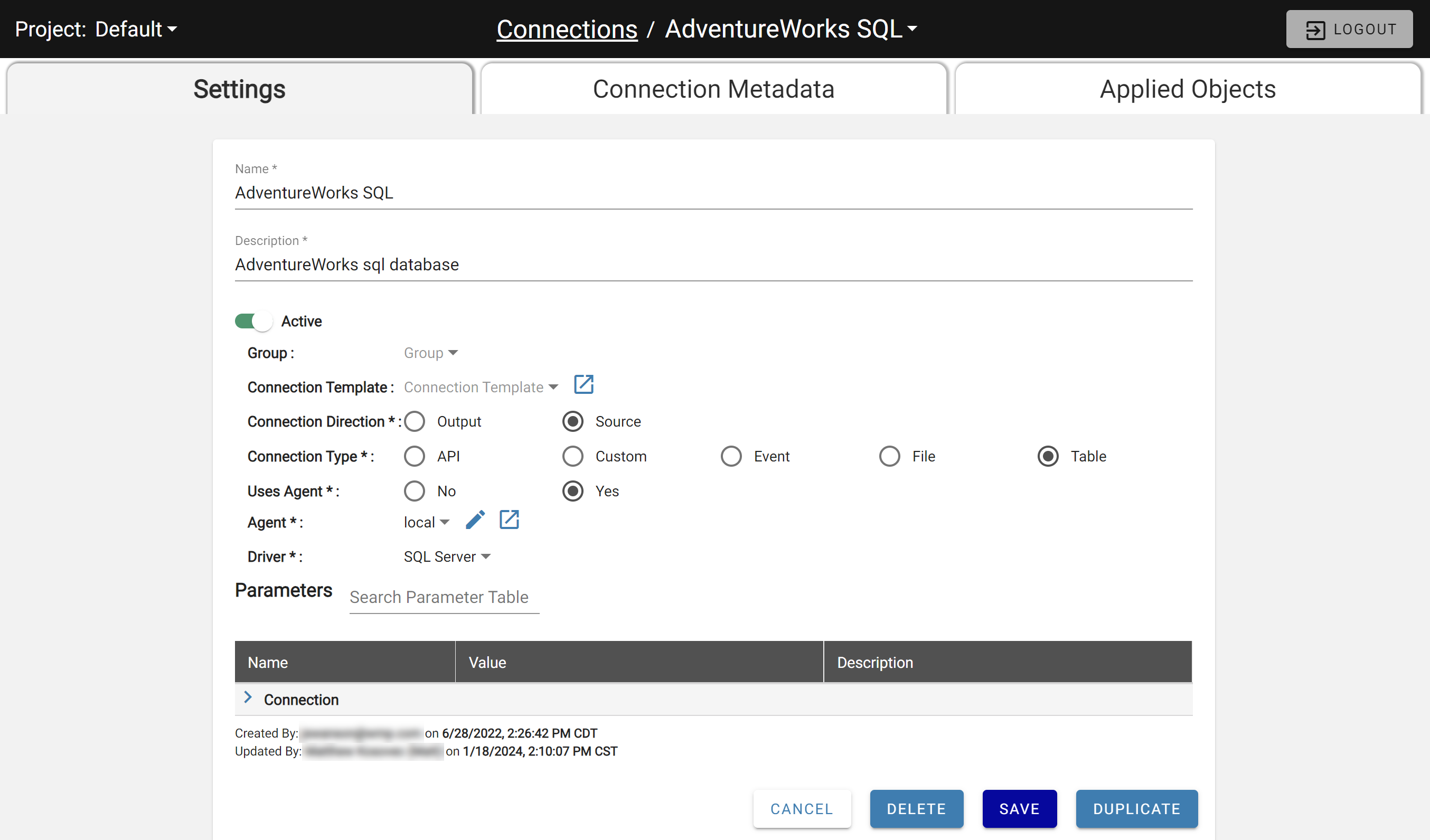Choose Event connection type
The image size is (1430, 840).
tap(731, 456)
